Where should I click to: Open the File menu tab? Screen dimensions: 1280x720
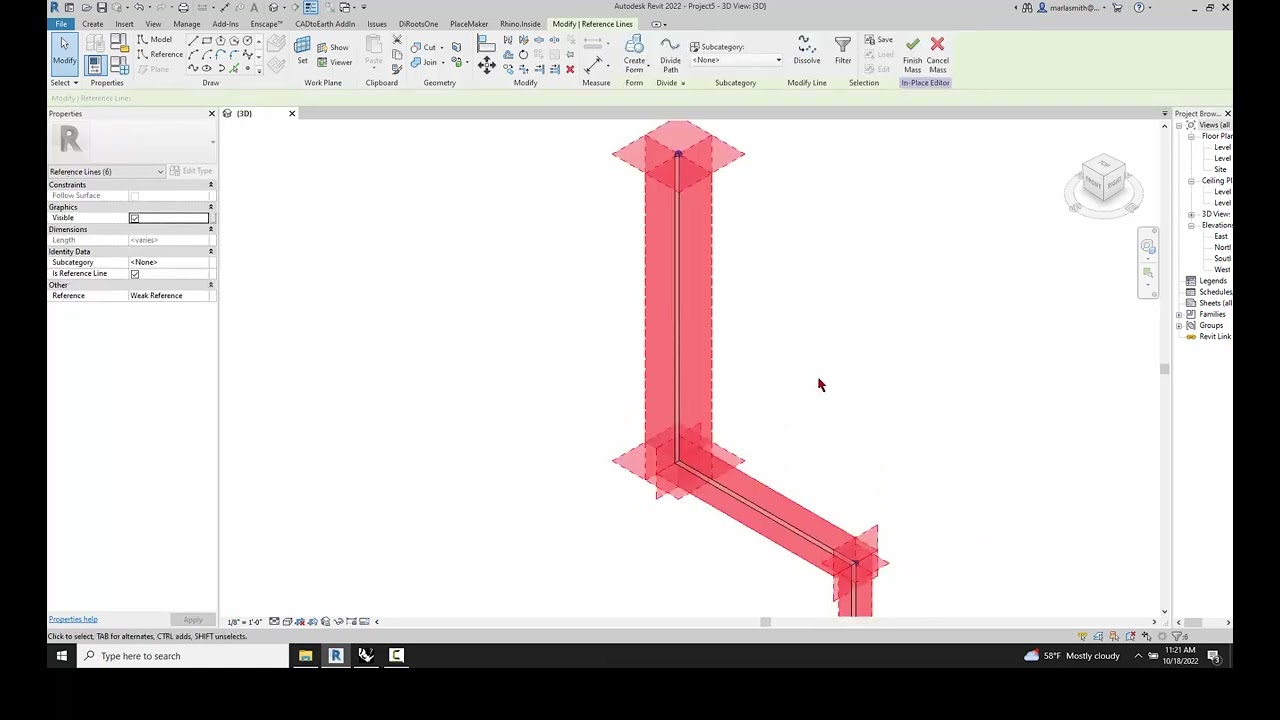(61, 24)
